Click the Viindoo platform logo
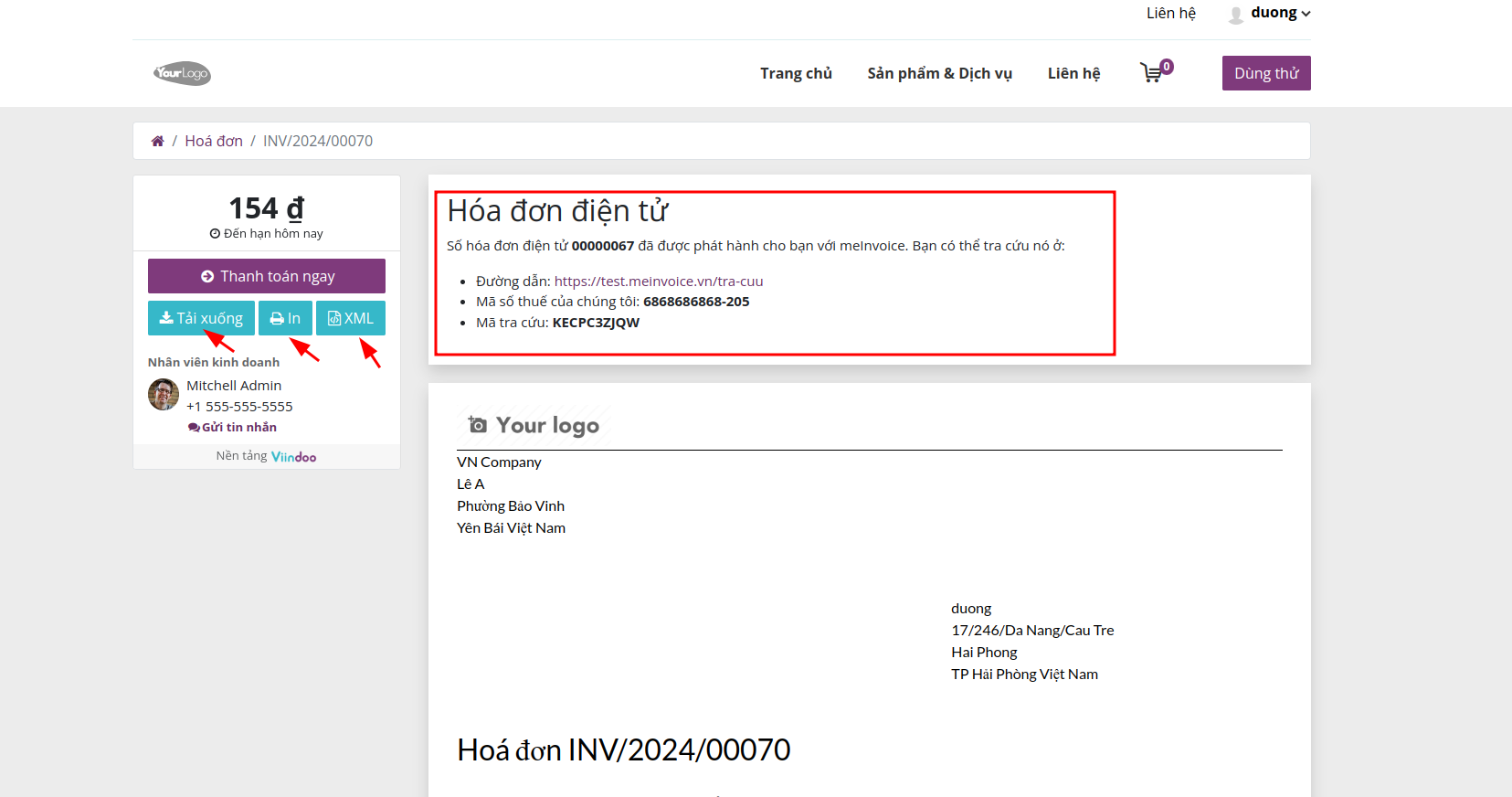The width and height of the screenshot is (1512, 797). point(293,457)
